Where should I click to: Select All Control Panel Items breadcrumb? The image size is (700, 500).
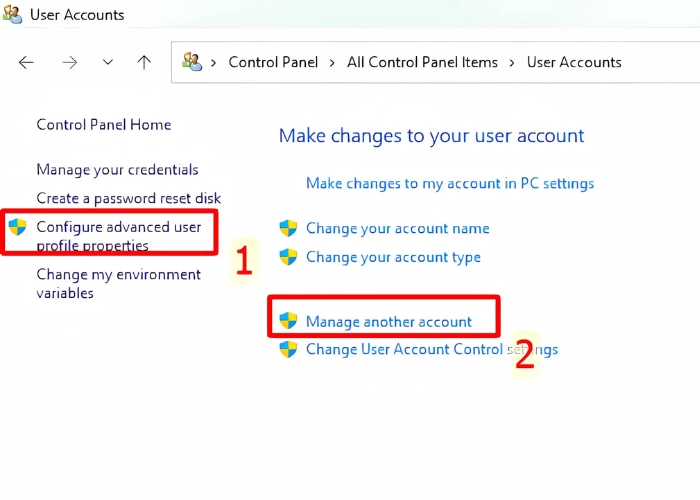point(422,62)
